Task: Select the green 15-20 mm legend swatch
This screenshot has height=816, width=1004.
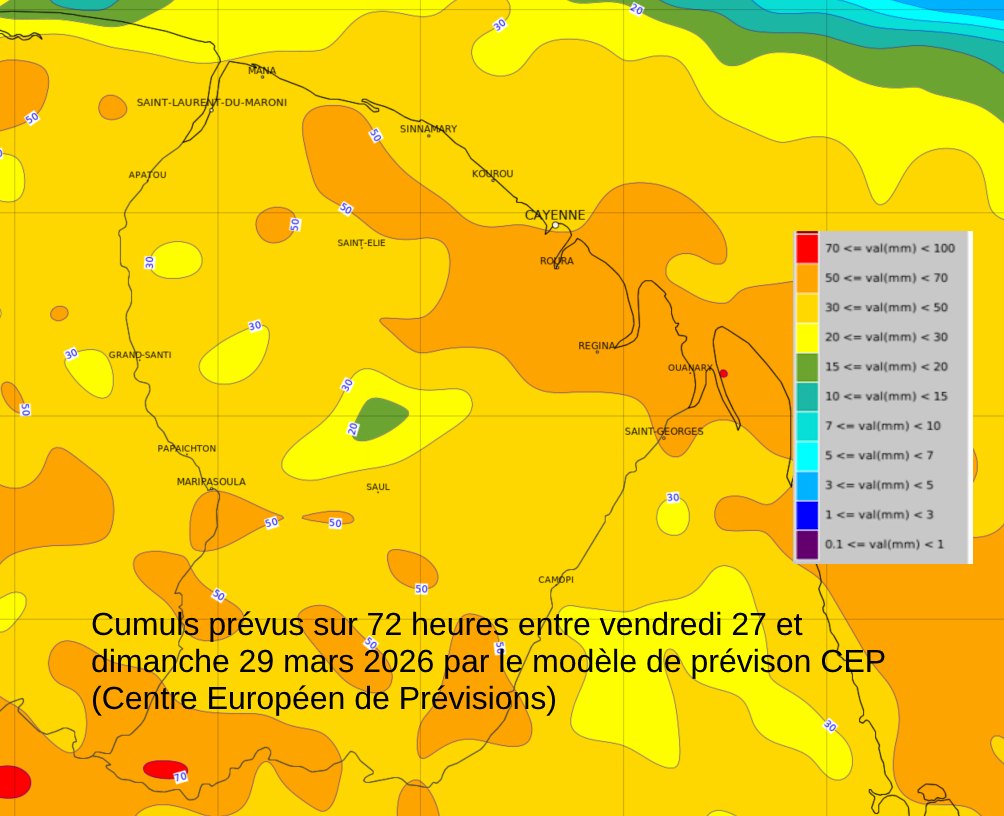Action: point(807,367)
